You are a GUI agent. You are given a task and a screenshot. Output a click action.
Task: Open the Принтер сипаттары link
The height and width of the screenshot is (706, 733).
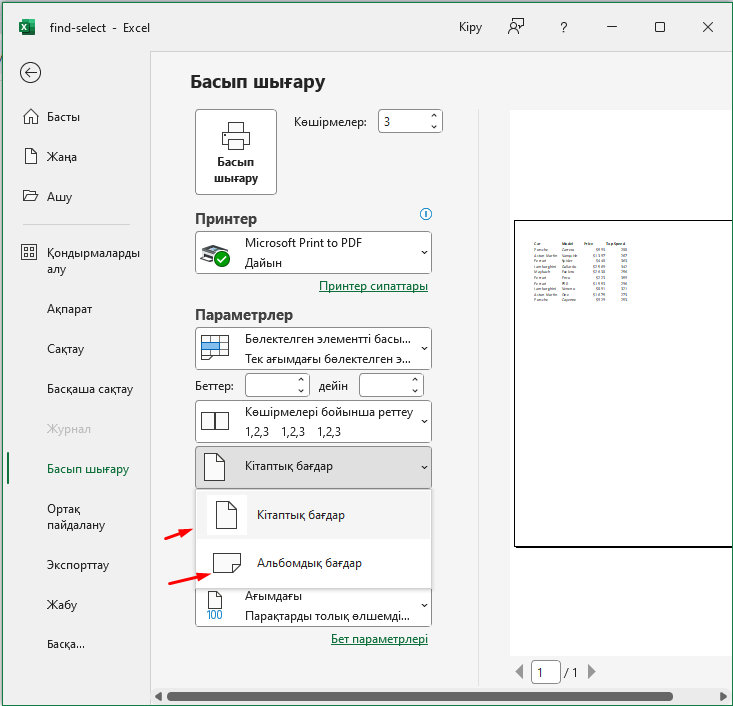tap(373, 286)
